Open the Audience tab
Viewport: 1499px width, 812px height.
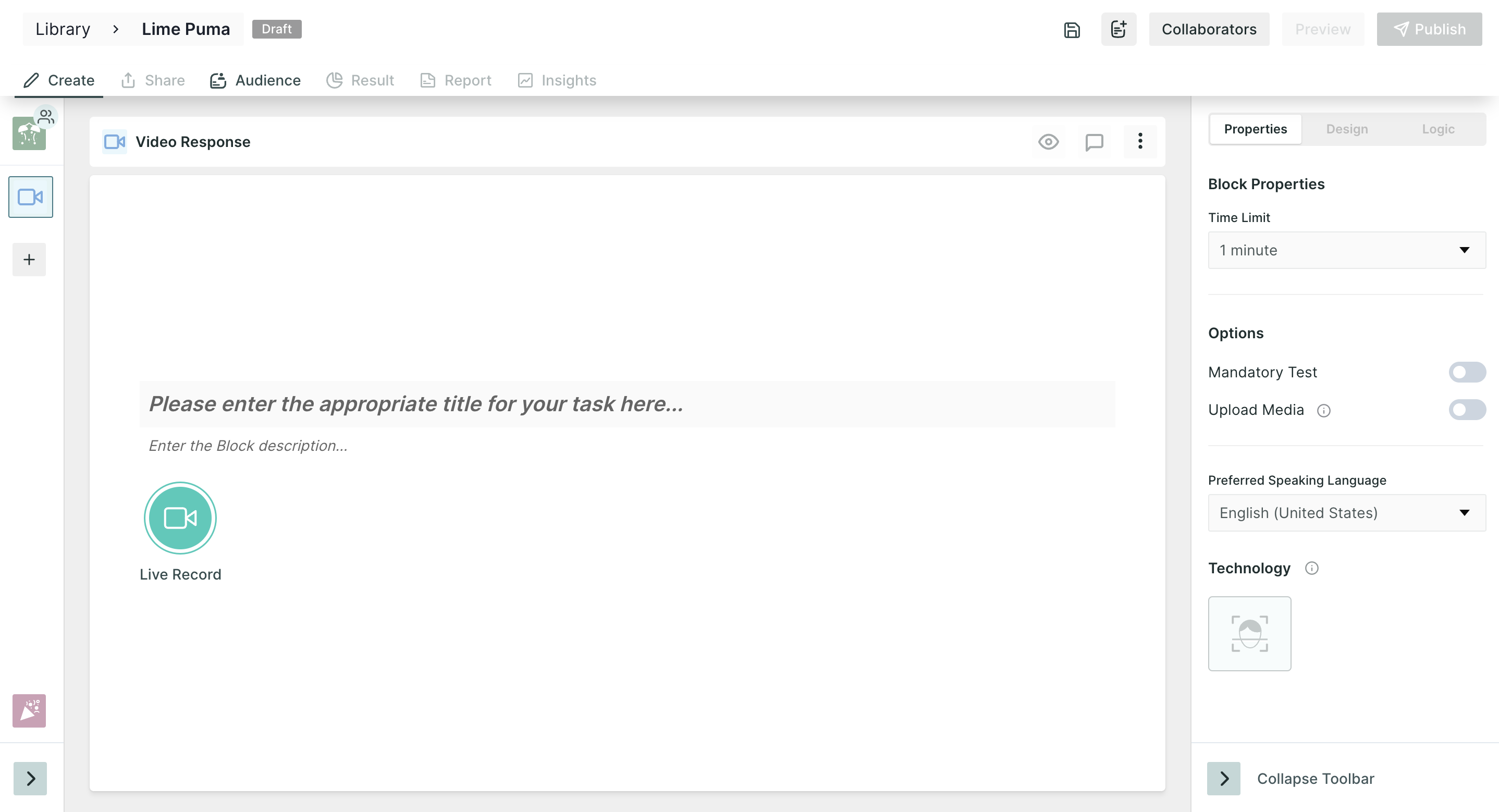pyautogui.click(x=255, y=80)
